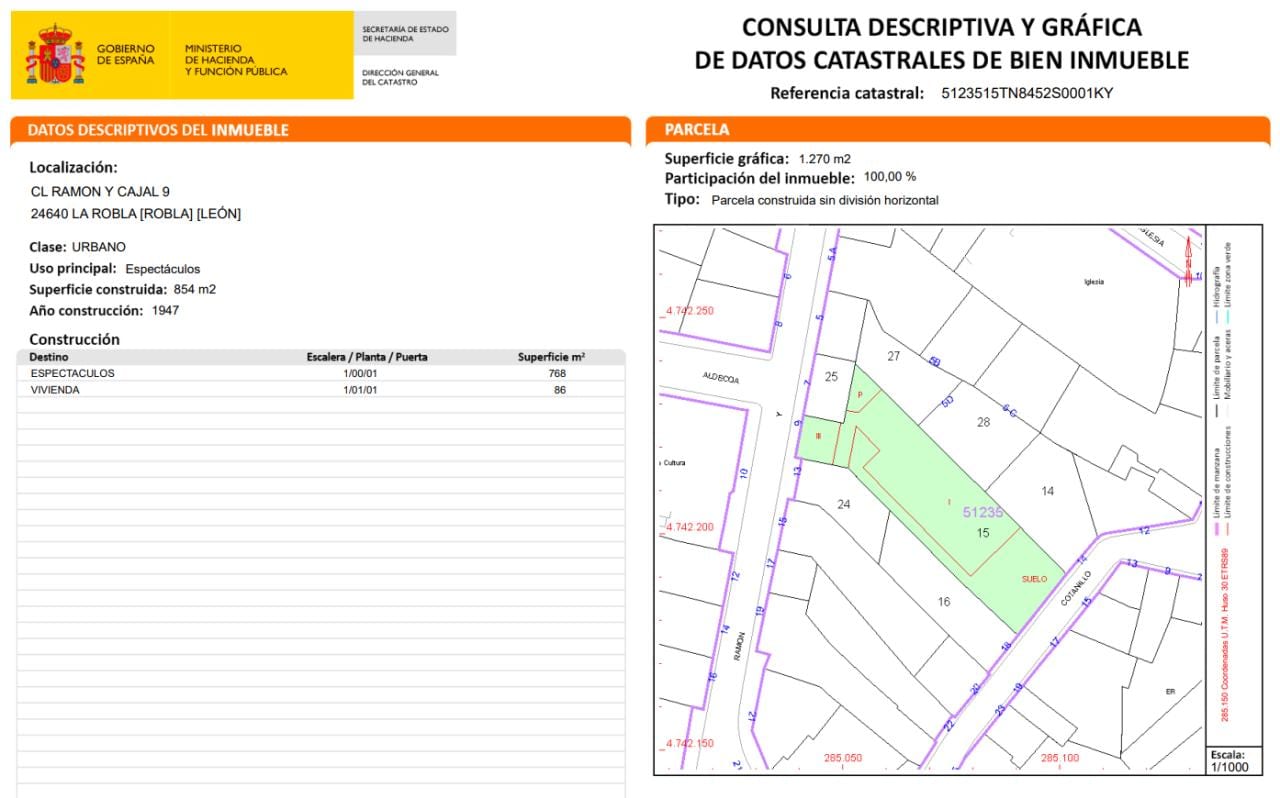Image resolution: width=1280 pixels, height=798 pixels.
Task: Click the coordinate label '285.100'
Action: click(x=1062, y=758)
